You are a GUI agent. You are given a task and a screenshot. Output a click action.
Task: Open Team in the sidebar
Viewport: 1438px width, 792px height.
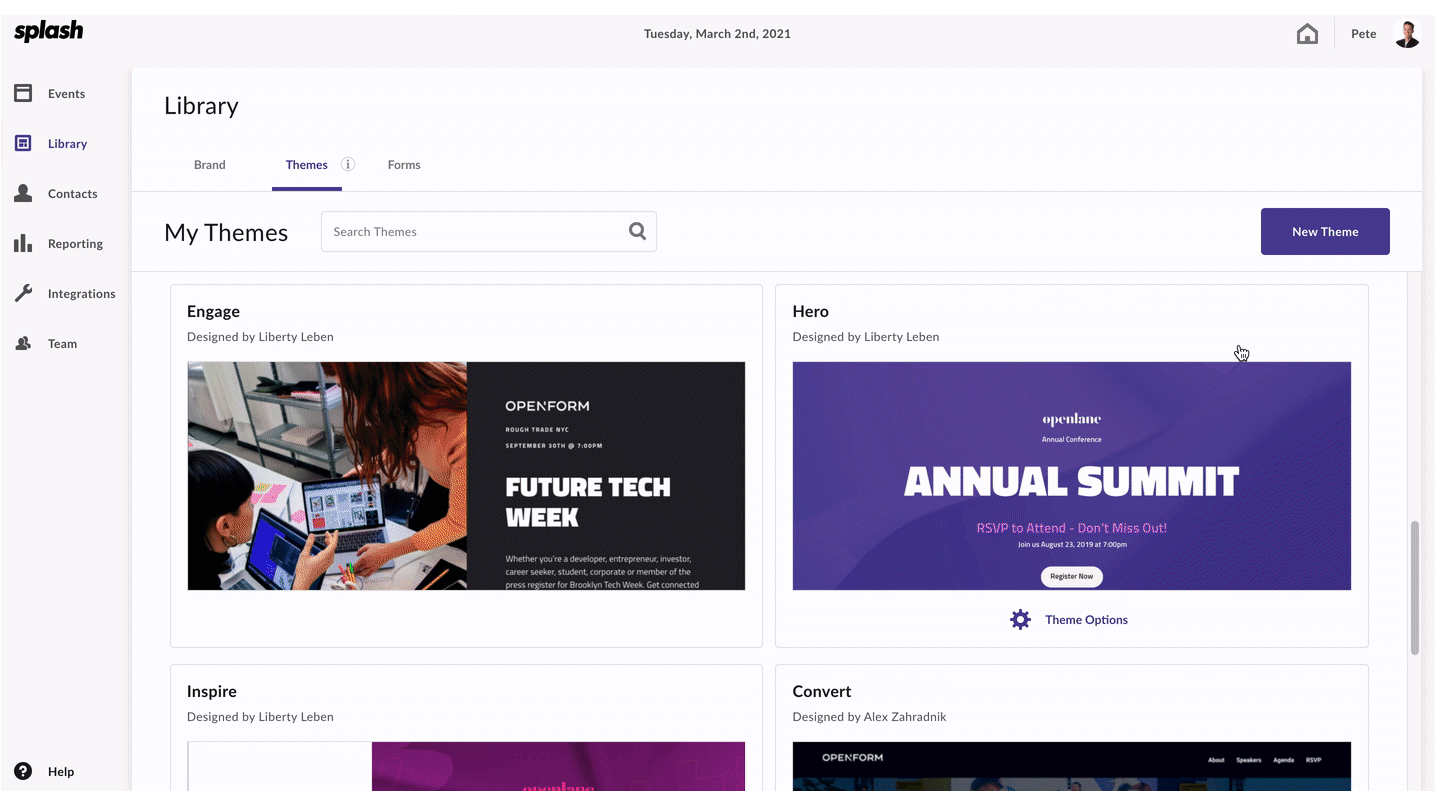(x=62, y=344)
